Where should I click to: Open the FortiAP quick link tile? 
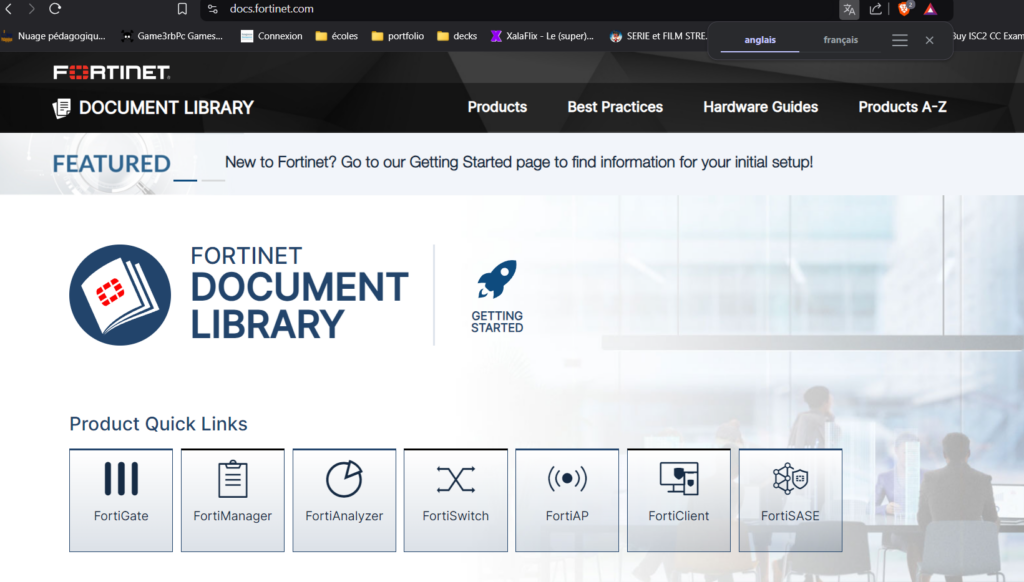567,500
